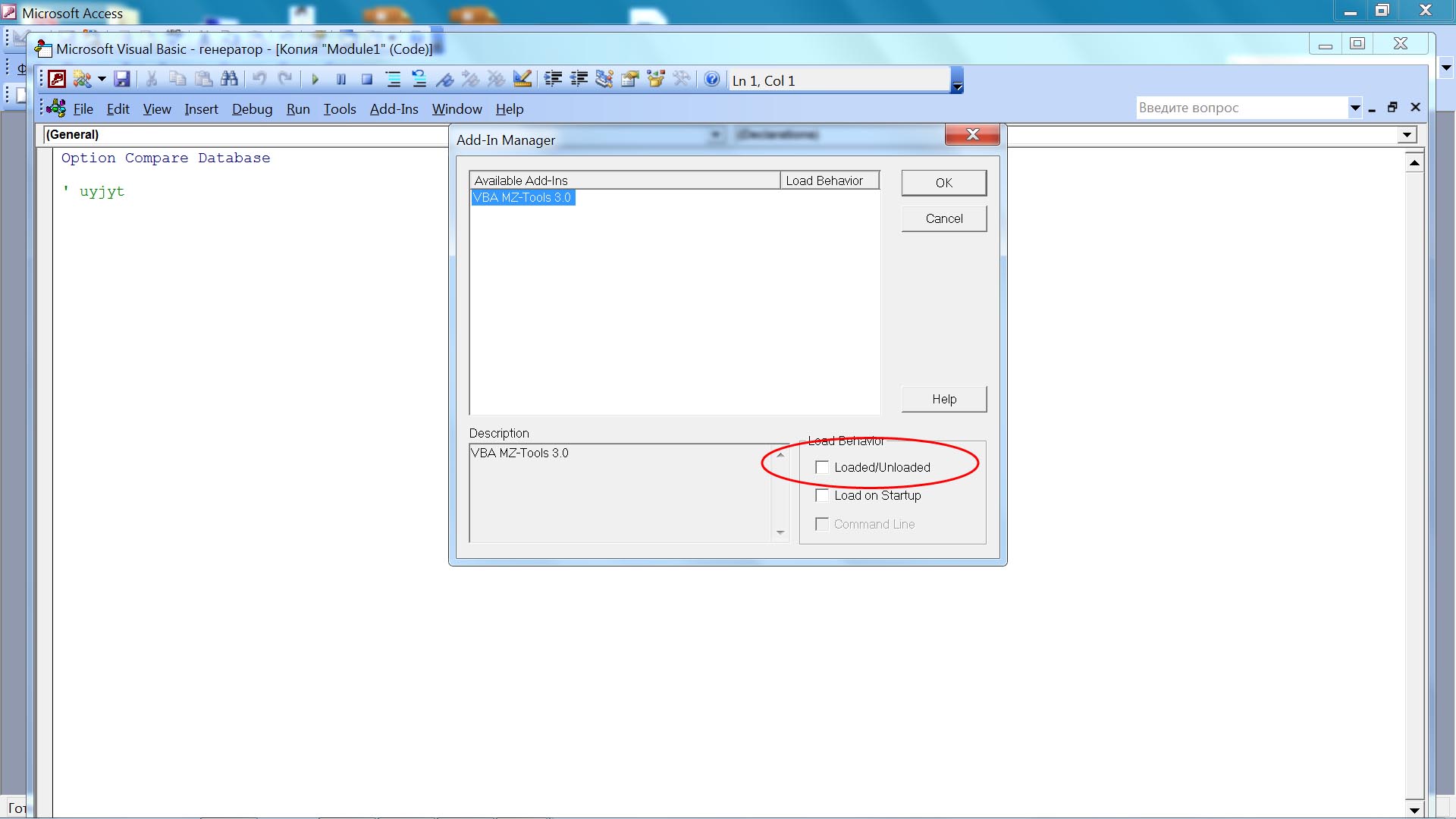
Task: Click the Outdent icon in the toolbar
Action: pyautogui.click(x=579, y=79)
